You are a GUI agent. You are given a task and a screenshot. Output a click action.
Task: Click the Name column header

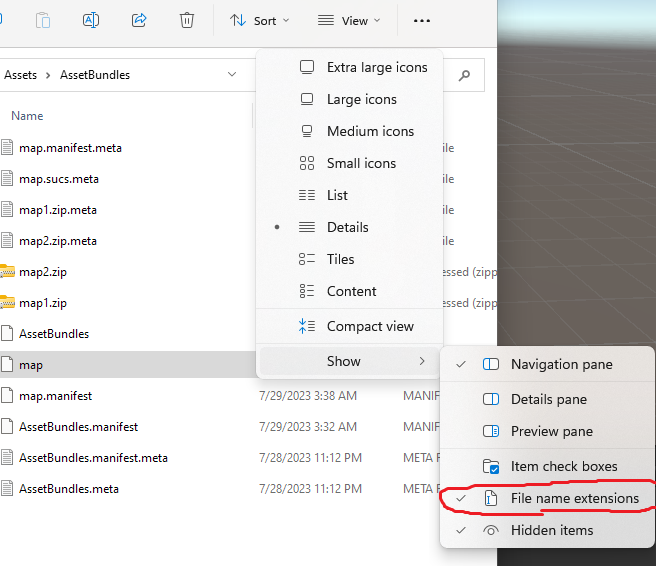(x=27, y=116)
